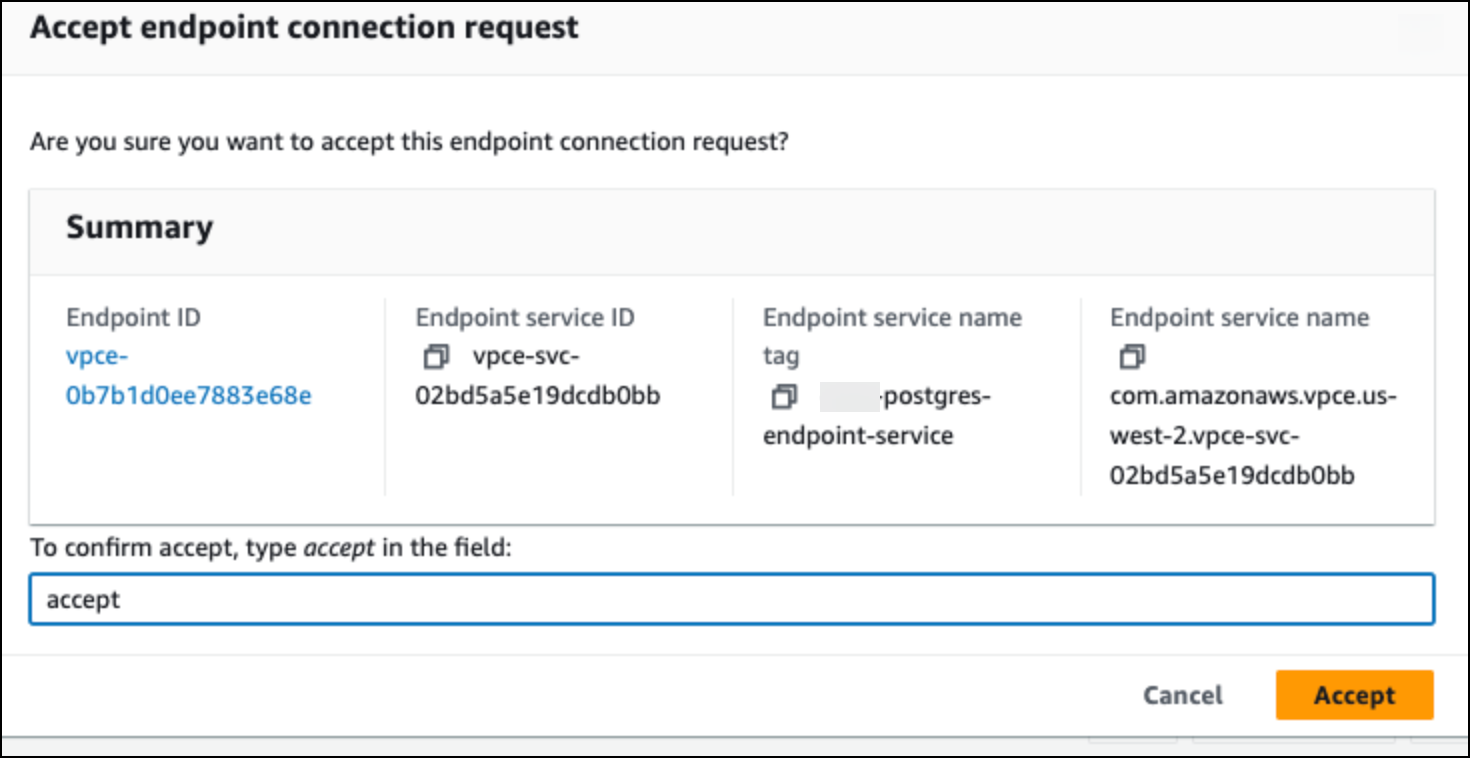Confirm with the orange Accept button
This screenshot has width=1470, height=758.
click(x=1354, y=695)
